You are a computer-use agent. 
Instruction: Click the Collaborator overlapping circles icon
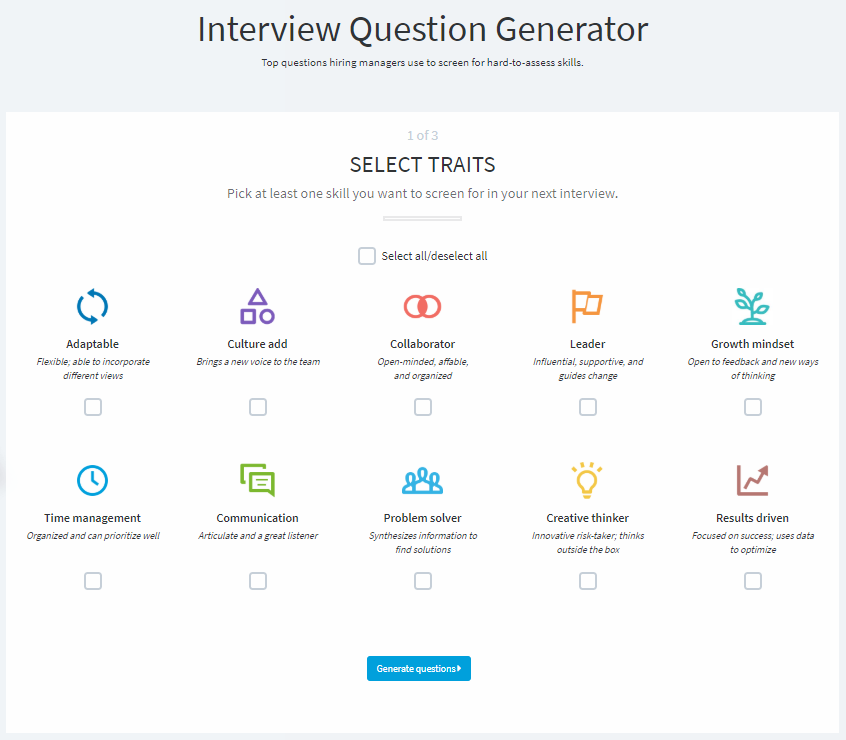coord(422,306)
